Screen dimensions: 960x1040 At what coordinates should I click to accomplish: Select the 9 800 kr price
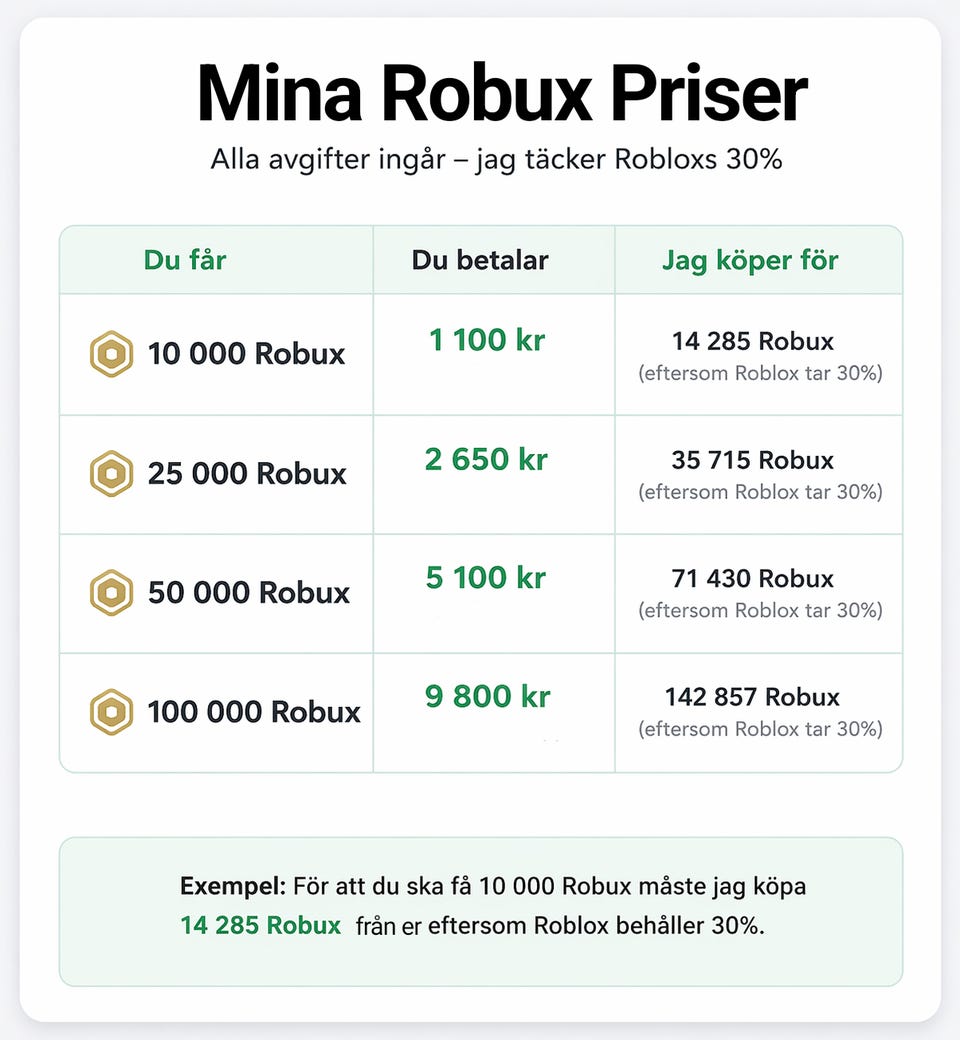pyautogui.click(x=487, y=696)
